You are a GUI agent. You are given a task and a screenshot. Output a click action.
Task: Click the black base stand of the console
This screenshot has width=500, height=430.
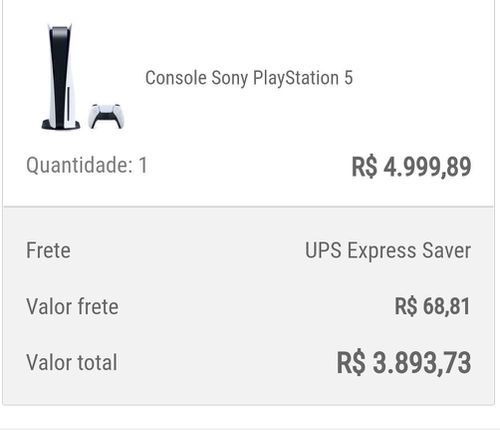61,125
